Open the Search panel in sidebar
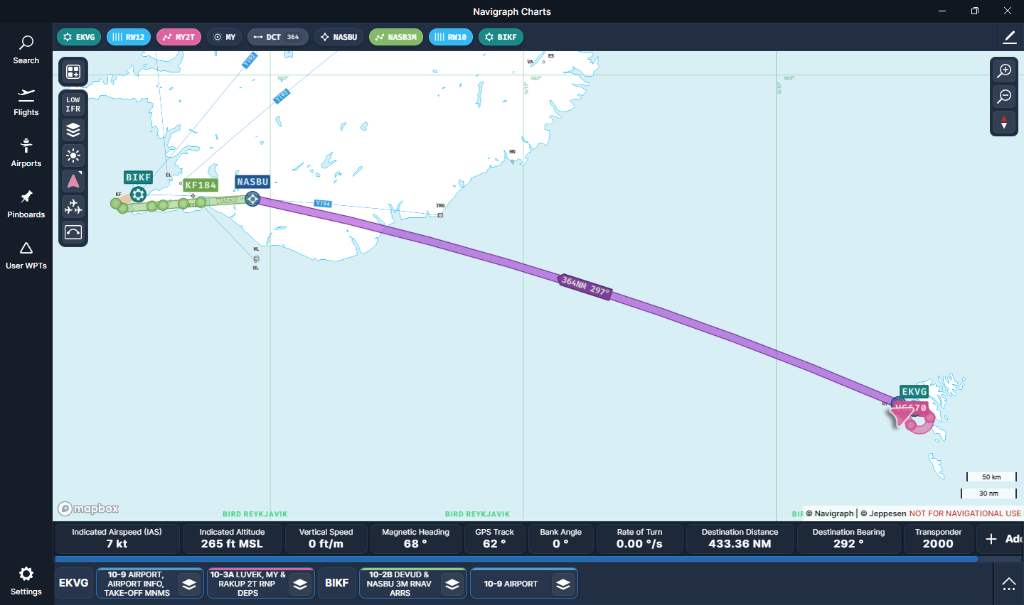 click(x=26, y=50)
